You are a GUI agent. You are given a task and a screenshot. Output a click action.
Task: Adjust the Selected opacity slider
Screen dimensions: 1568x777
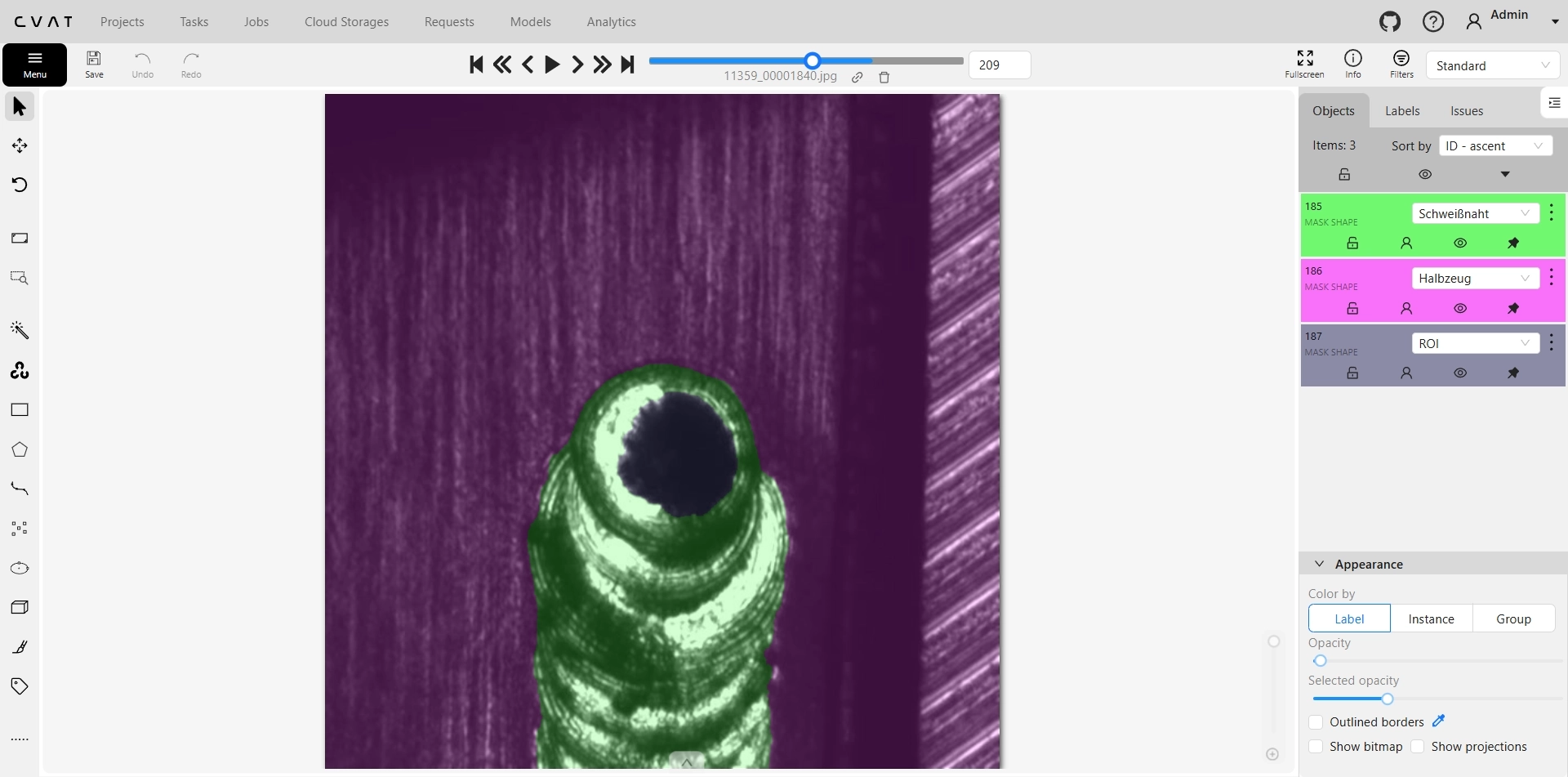tap(1386, 699)
